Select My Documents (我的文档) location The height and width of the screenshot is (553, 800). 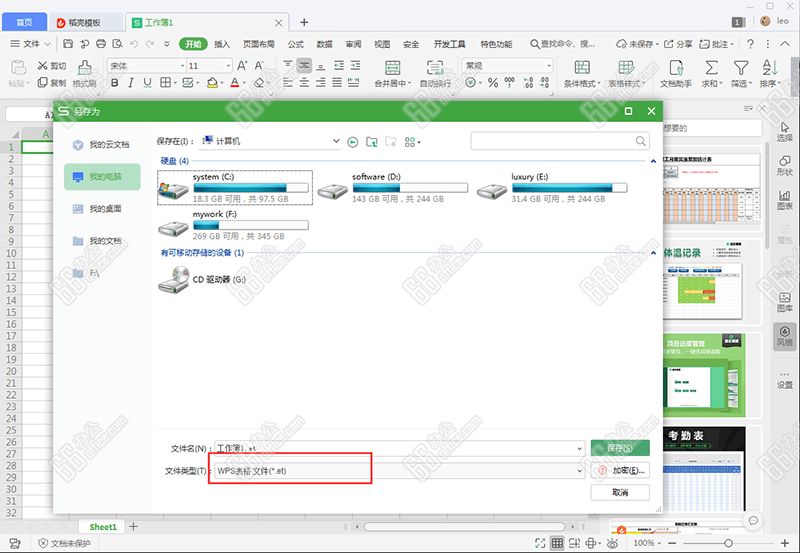pos(102,241)
